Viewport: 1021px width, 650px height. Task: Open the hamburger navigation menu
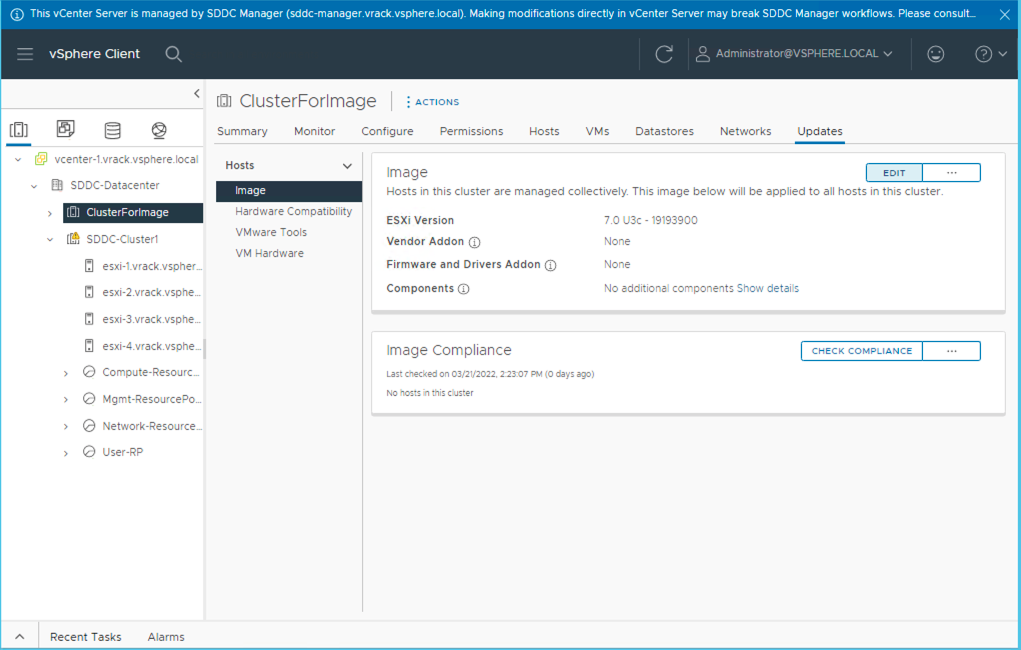click(x=25, y=54)
